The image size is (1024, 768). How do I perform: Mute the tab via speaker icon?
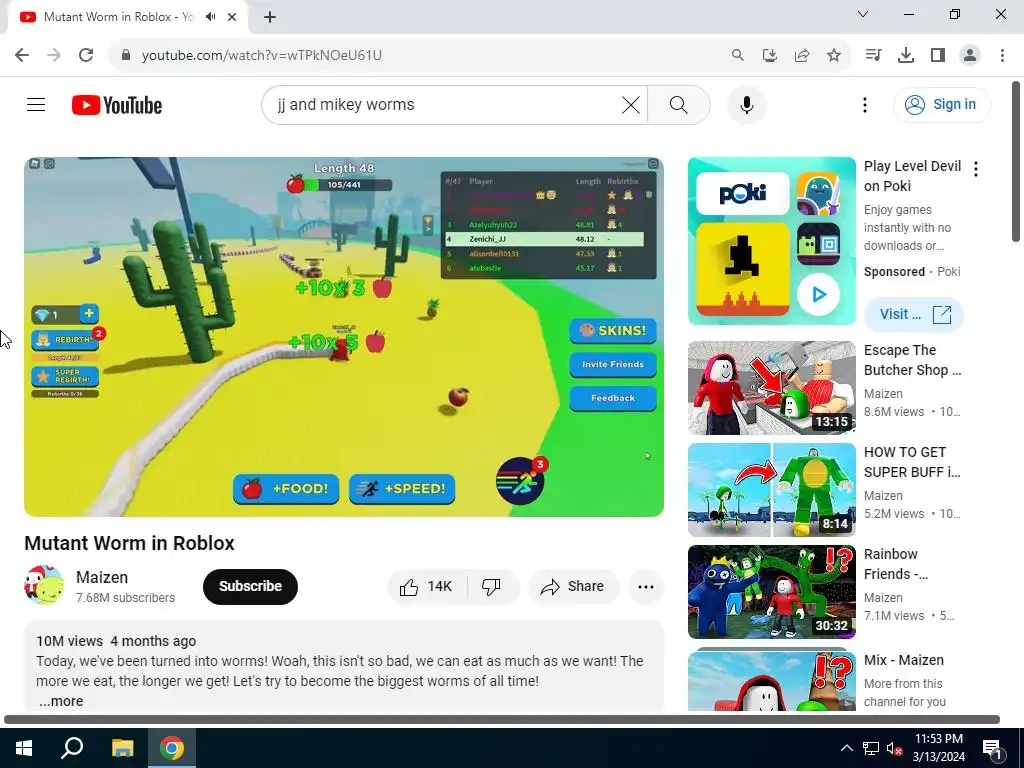point(210,17)
